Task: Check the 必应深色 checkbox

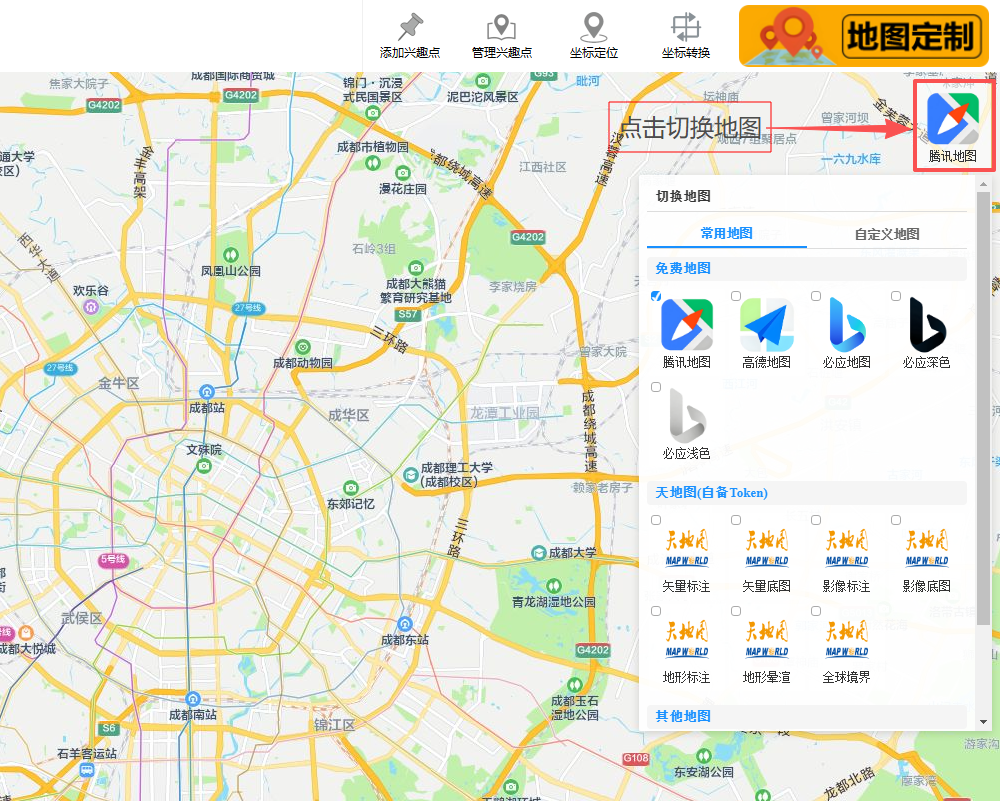Action: [x=896, y=296]
